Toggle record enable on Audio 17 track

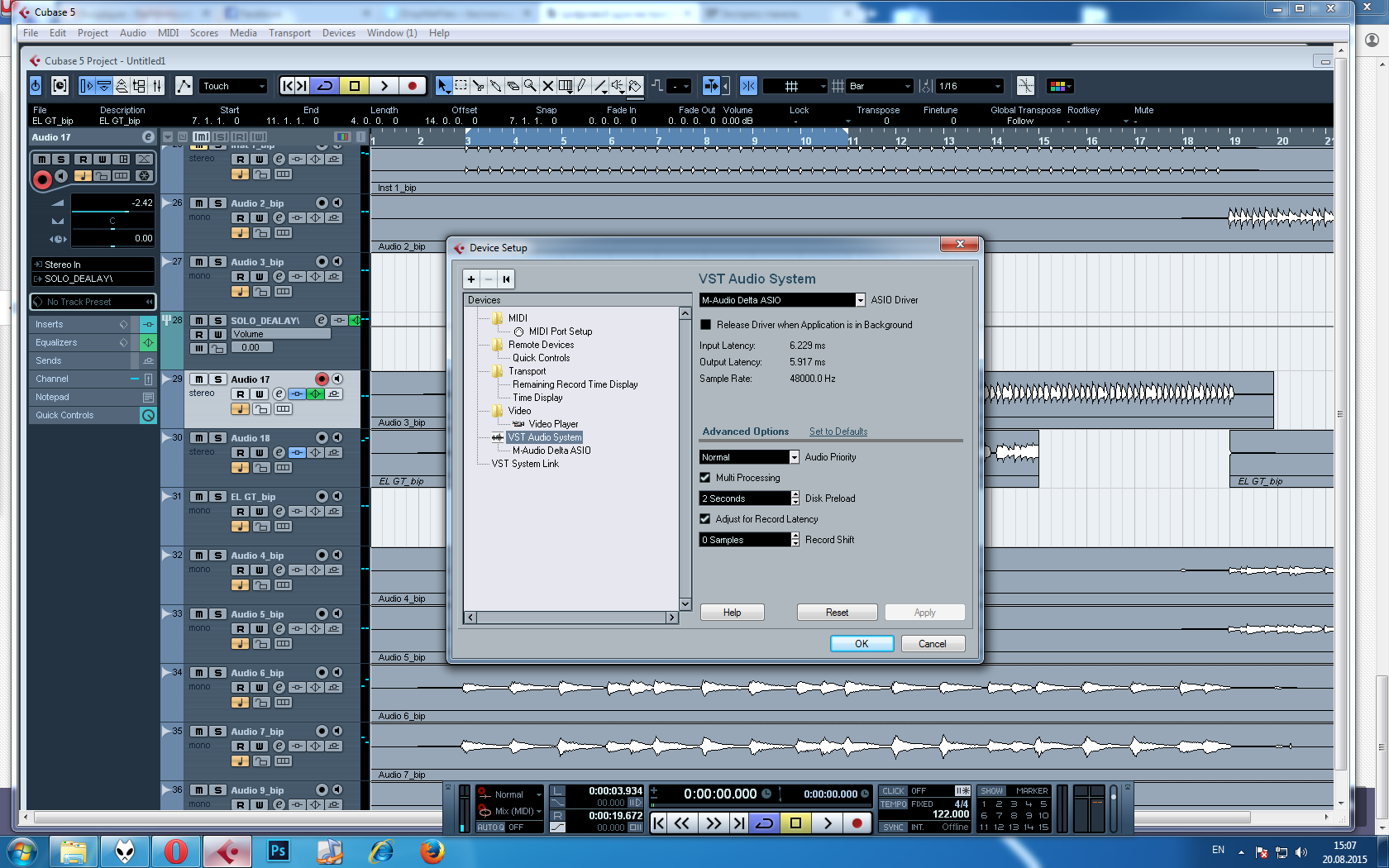point(322,379)
